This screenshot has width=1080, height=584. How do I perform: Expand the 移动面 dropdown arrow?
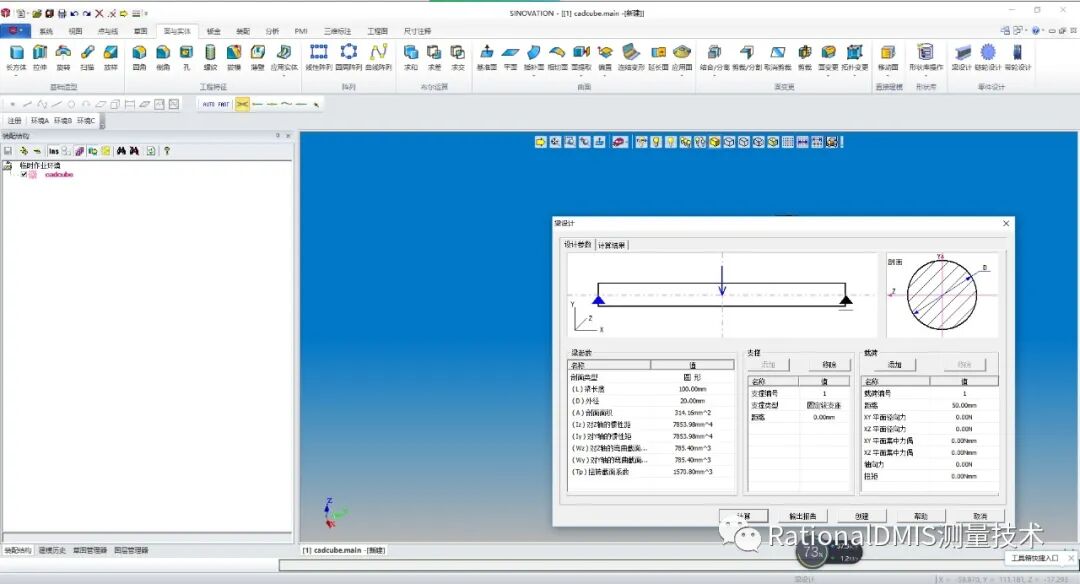click(x=888, y=75)
